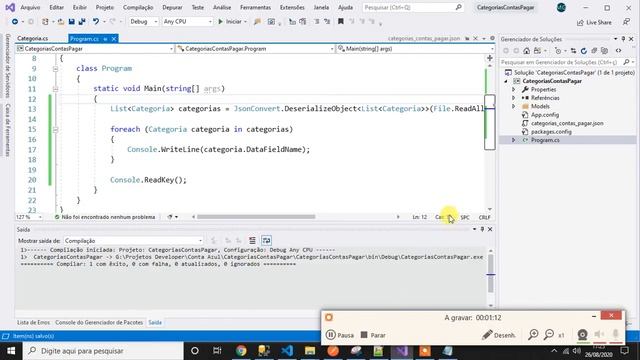Viewport: 640px width, 360px height.
Task: Click the editor horizontal scrollbar thumb
Action: (256, 217)
